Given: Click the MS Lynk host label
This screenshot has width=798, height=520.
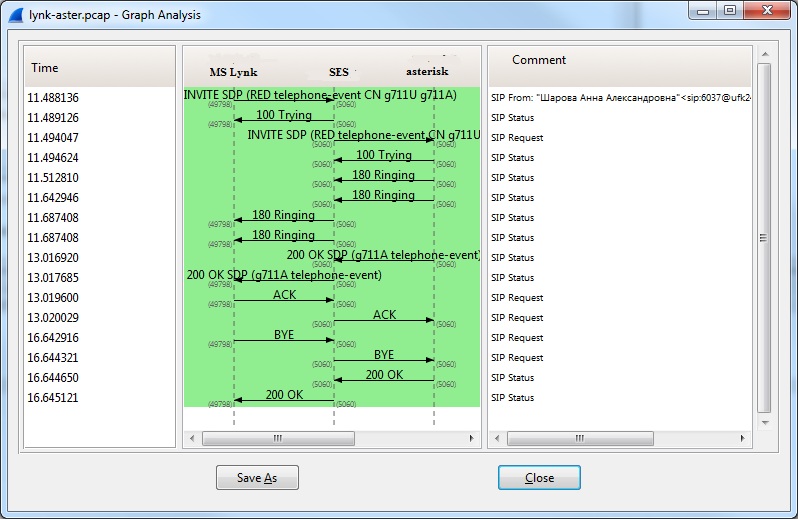Looking at the screenshot, I should pos(234,72).
